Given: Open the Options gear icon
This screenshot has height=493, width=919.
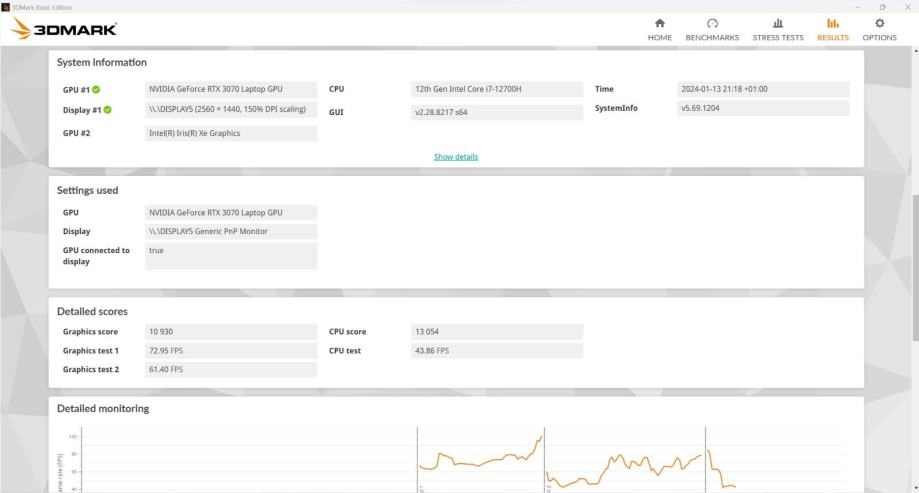Looking at the screenshot, I should point(879,23).
